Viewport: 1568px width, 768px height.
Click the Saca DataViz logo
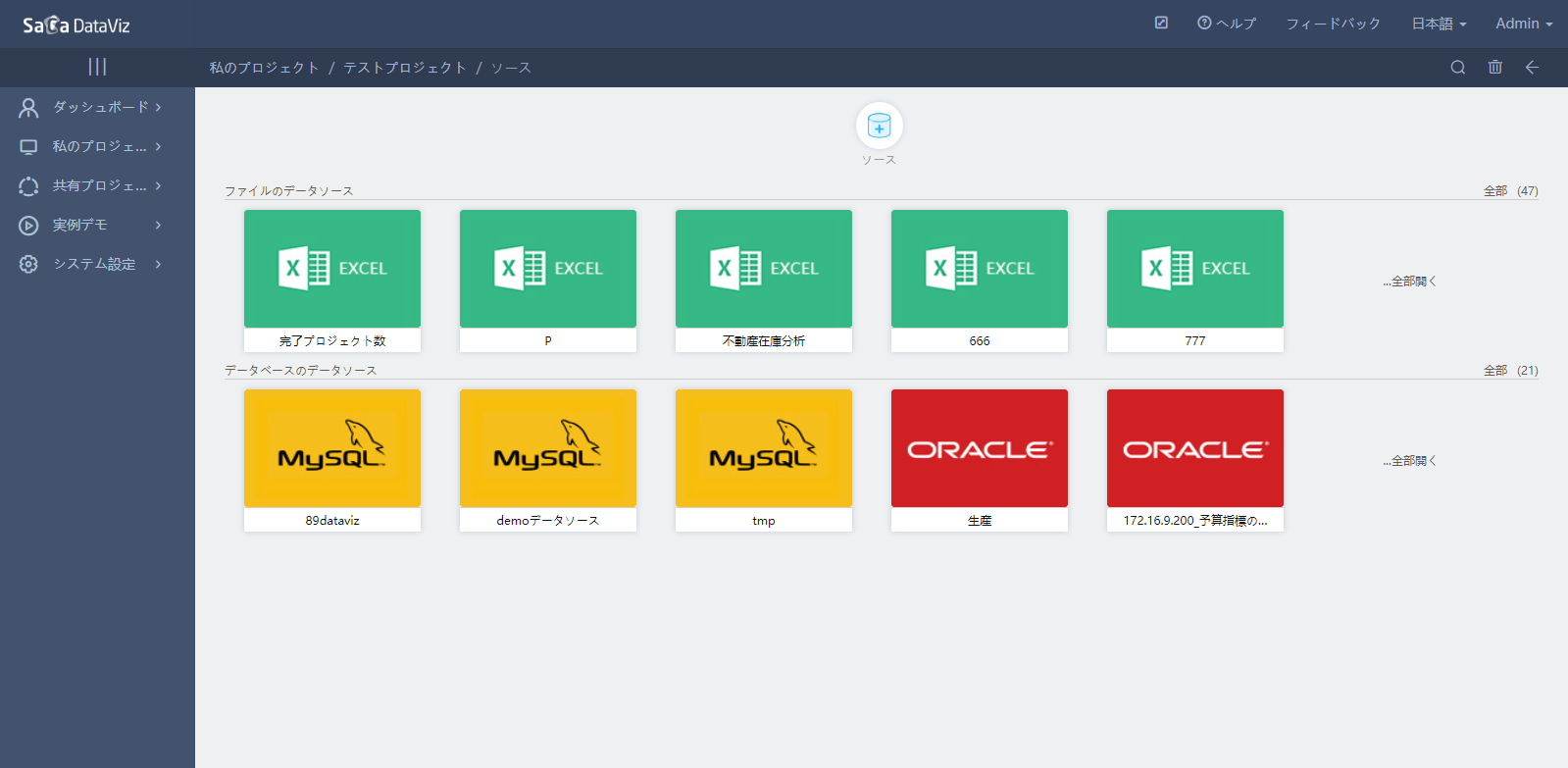(x=76, y=25)
